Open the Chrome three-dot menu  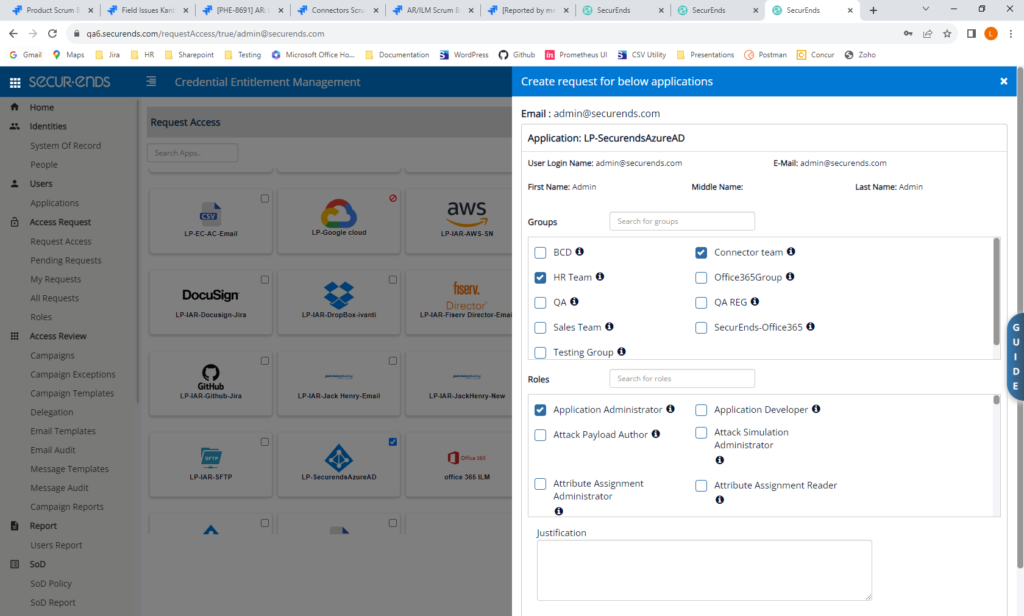pyautogui.click(x=1011, y=33)
